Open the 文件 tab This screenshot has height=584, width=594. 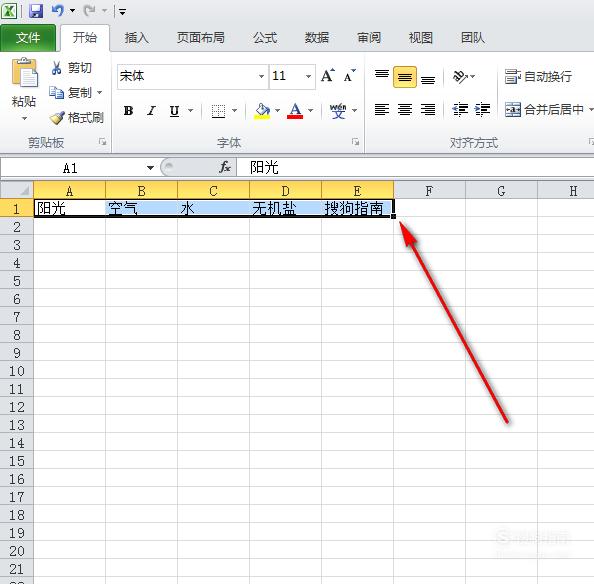click(x=28, y=37)
